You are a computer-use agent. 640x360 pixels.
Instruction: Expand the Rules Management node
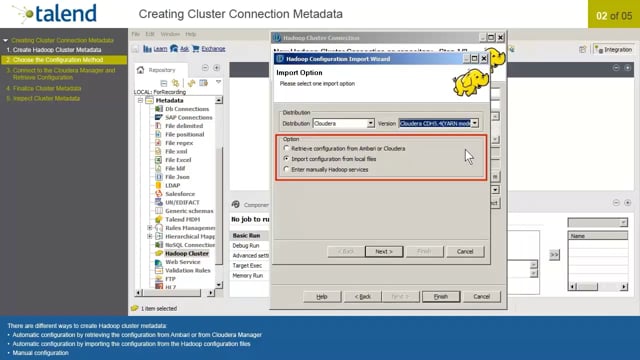149,228
